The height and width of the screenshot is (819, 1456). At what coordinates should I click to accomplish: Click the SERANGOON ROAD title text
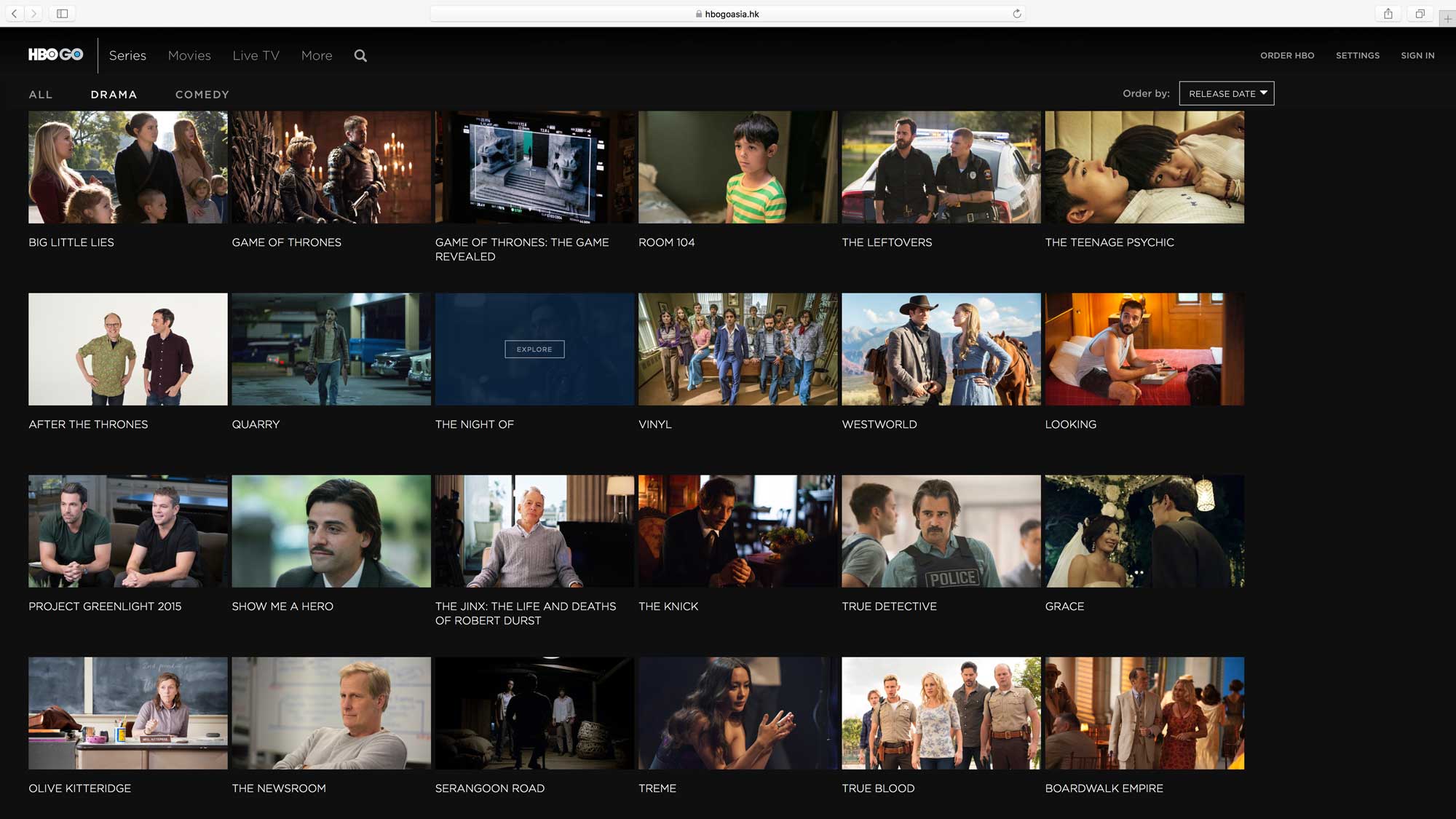pyautogui.click(x=490, y=788)
